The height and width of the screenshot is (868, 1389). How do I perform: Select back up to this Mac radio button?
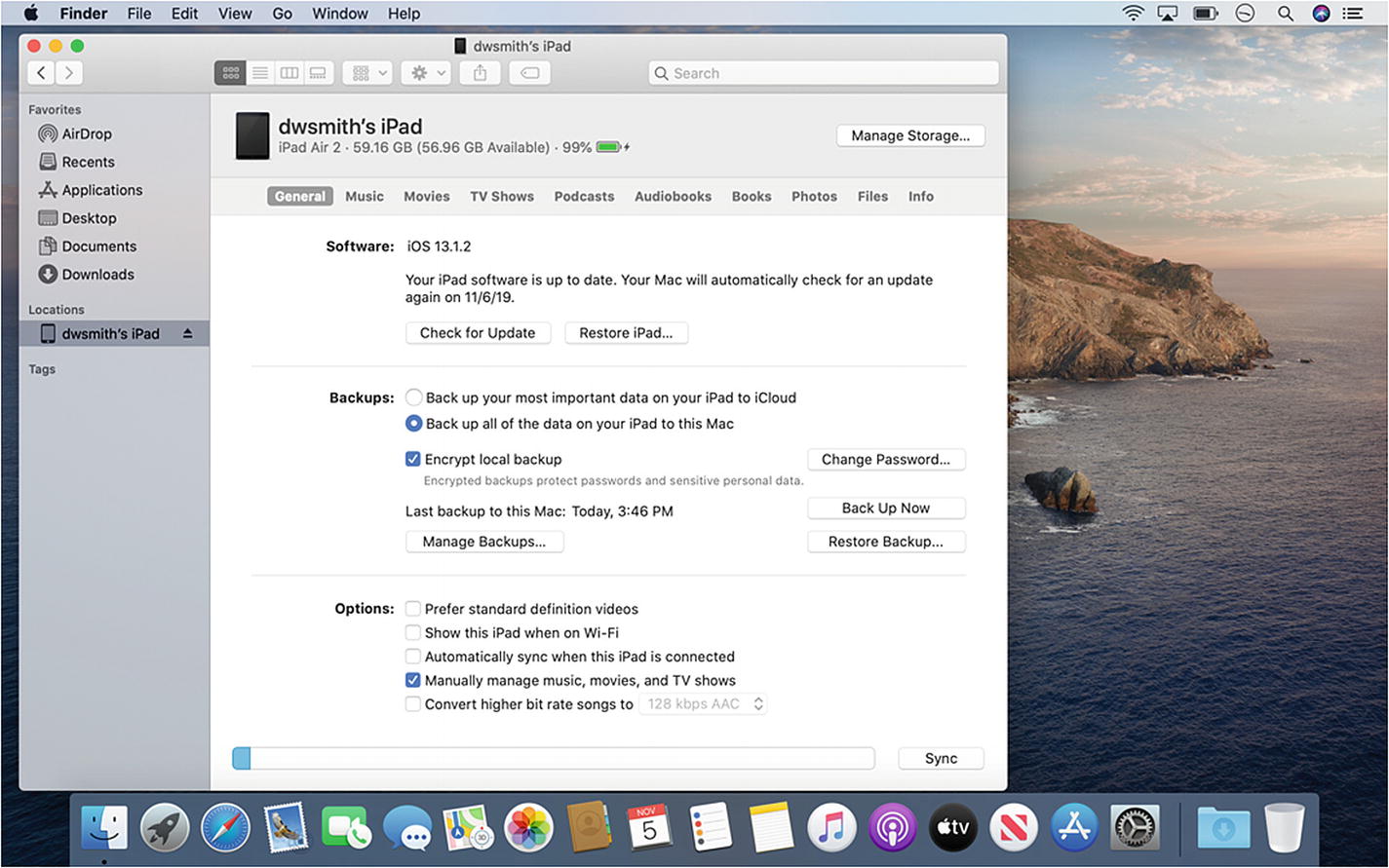414,424
